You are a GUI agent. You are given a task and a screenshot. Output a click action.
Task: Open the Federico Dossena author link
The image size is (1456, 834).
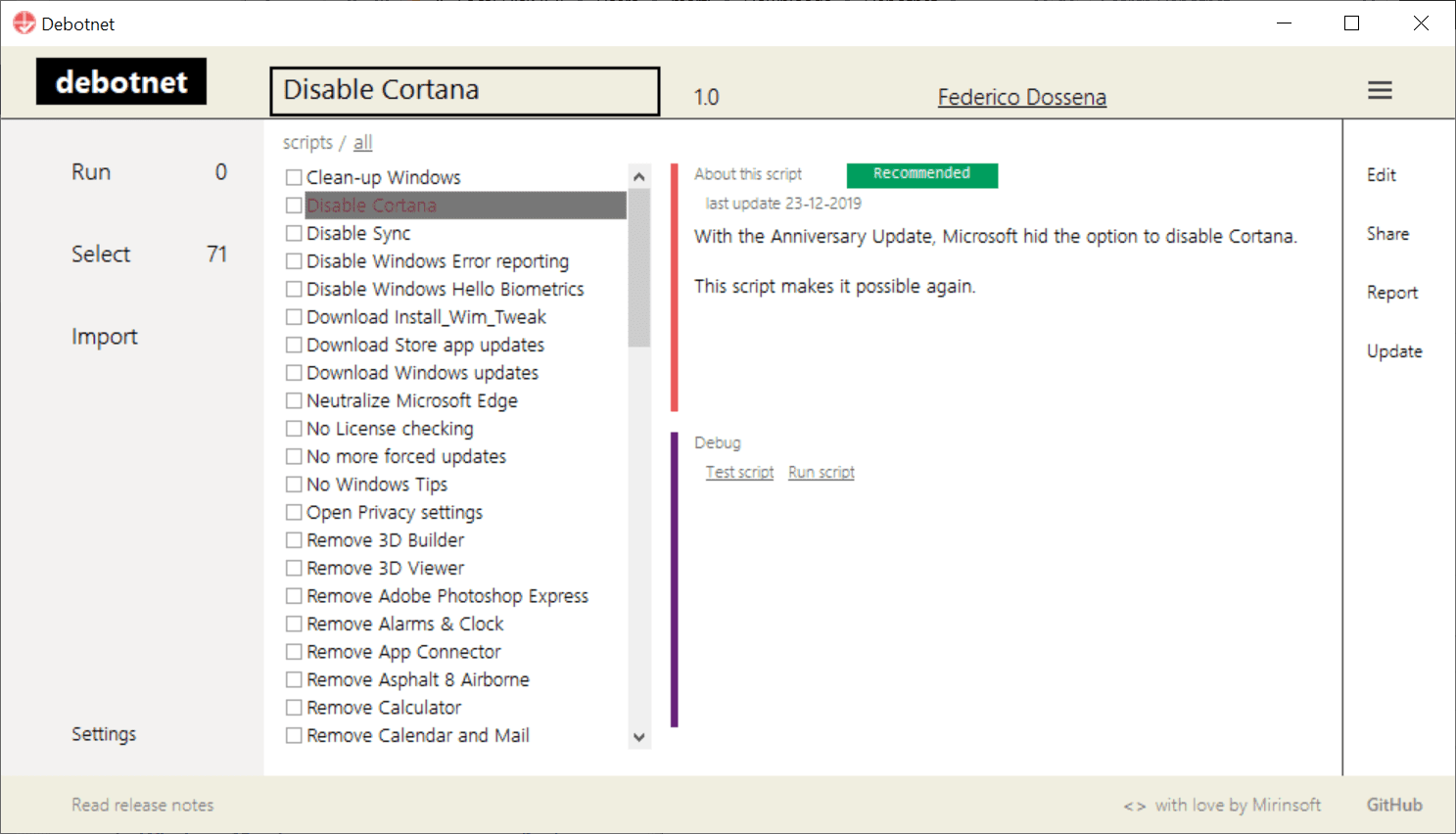(1022, 97)
